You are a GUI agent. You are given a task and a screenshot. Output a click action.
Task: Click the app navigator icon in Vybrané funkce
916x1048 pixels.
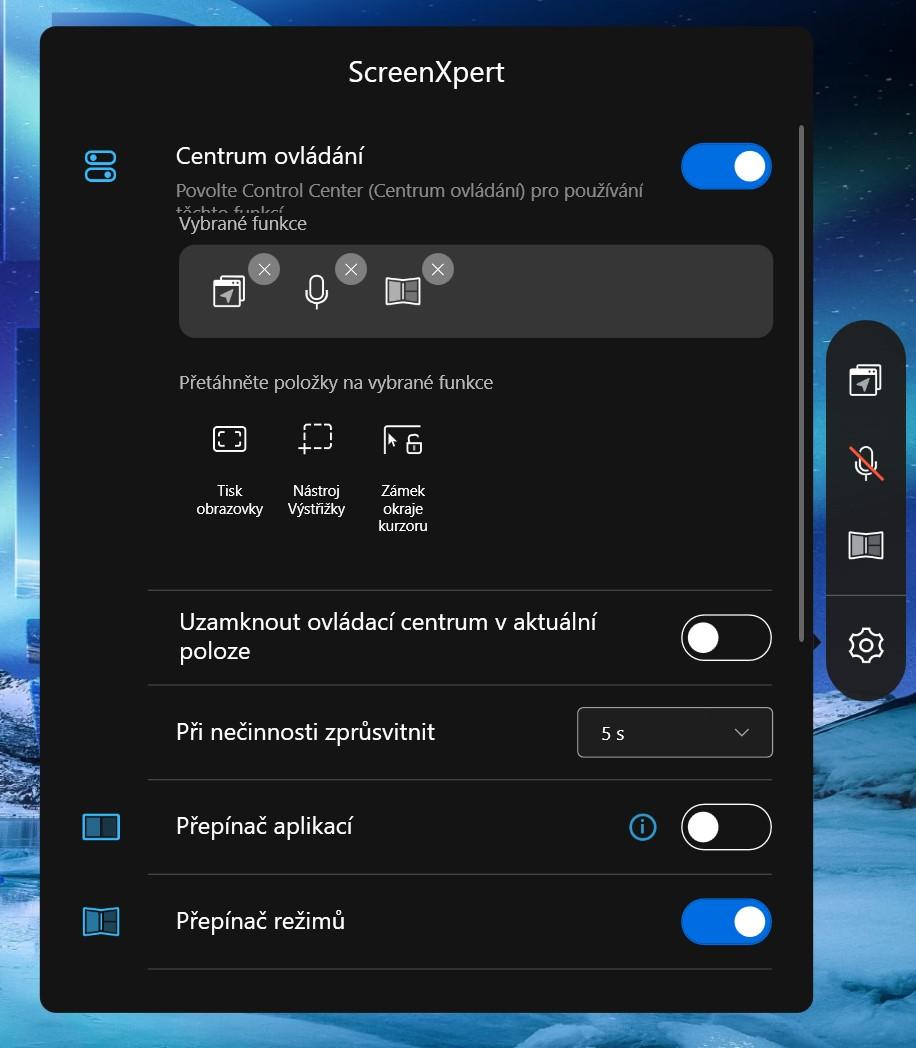(229, 291)
